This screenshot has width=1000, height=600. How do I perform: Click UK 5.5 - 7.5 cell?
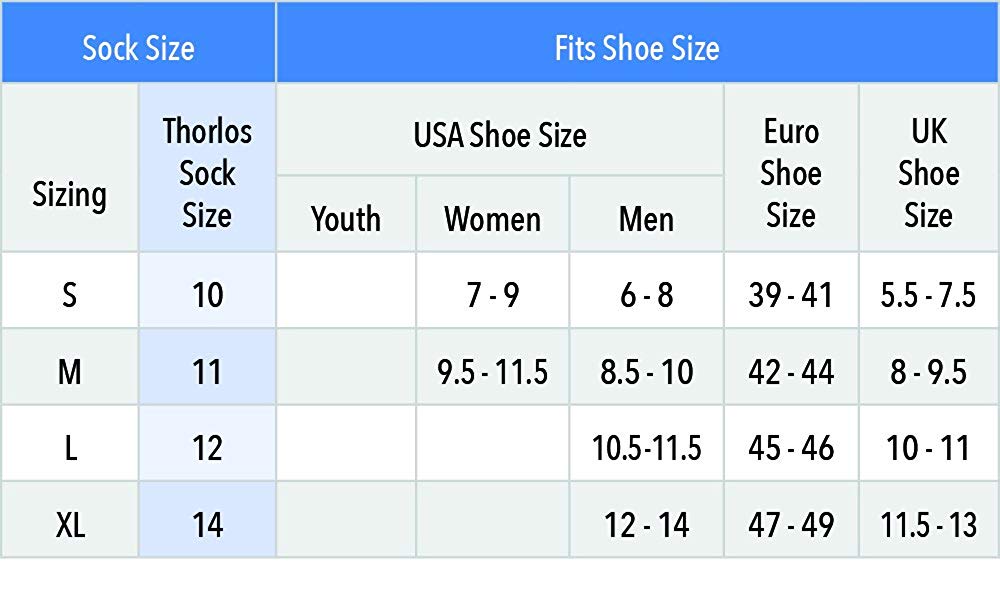[929, 290]
